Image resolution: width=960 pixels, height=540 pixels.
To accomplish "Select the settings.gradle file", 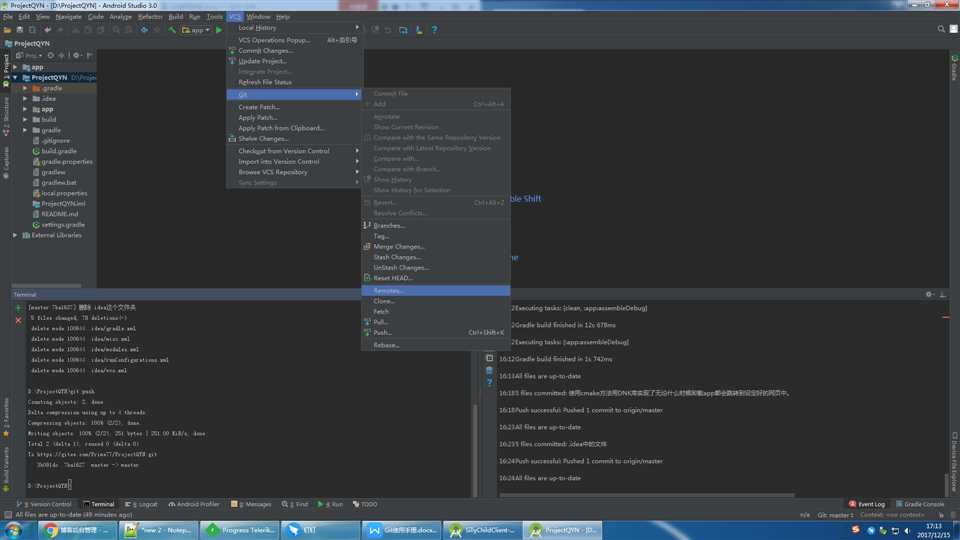I will pos(59,225).
